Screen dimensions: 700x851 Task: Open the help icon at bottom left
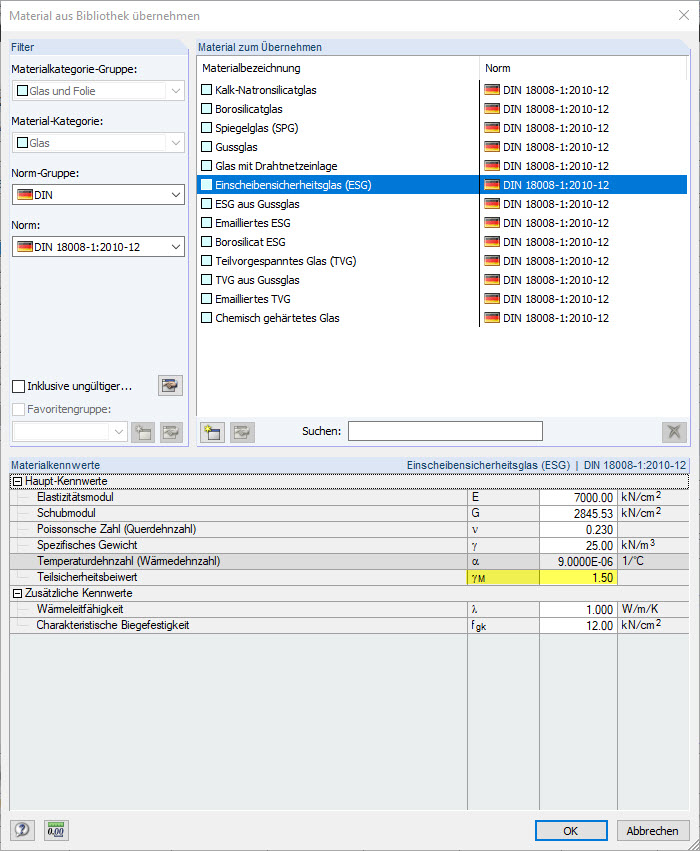[22, 830]
